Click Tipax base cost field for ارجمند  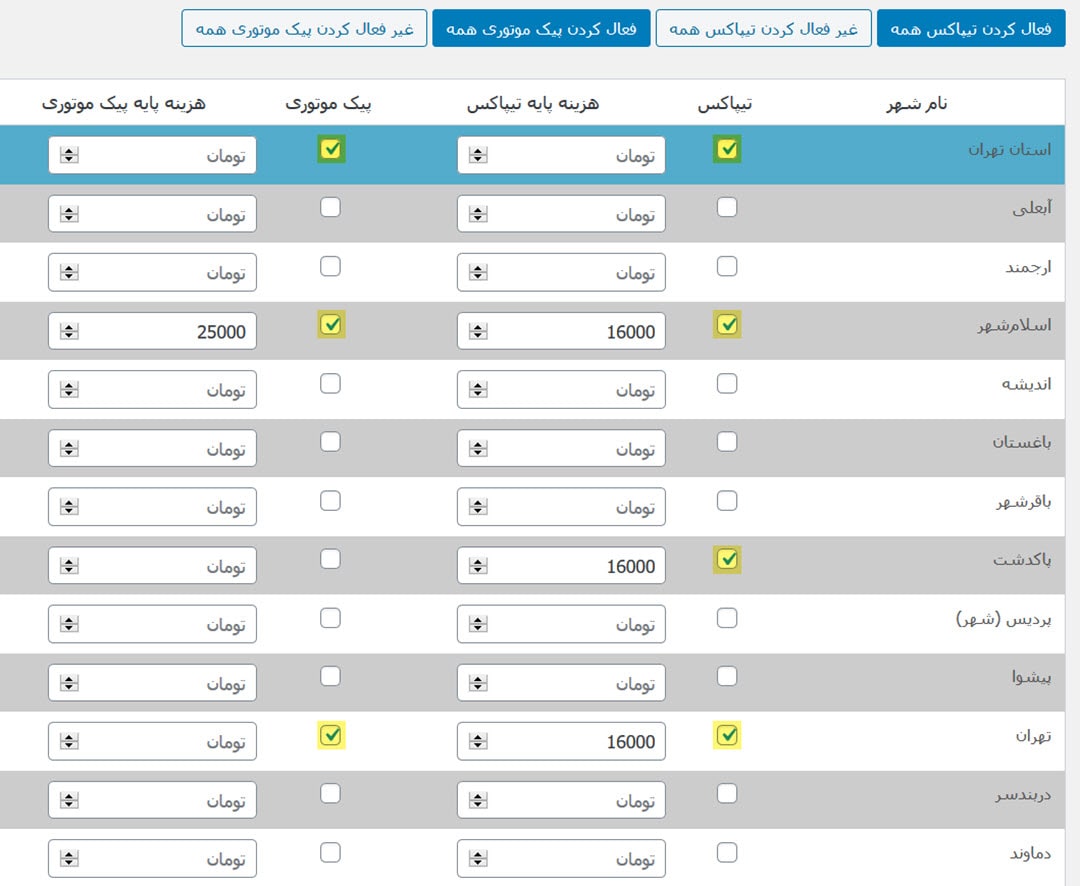click(x=575, y=273)
